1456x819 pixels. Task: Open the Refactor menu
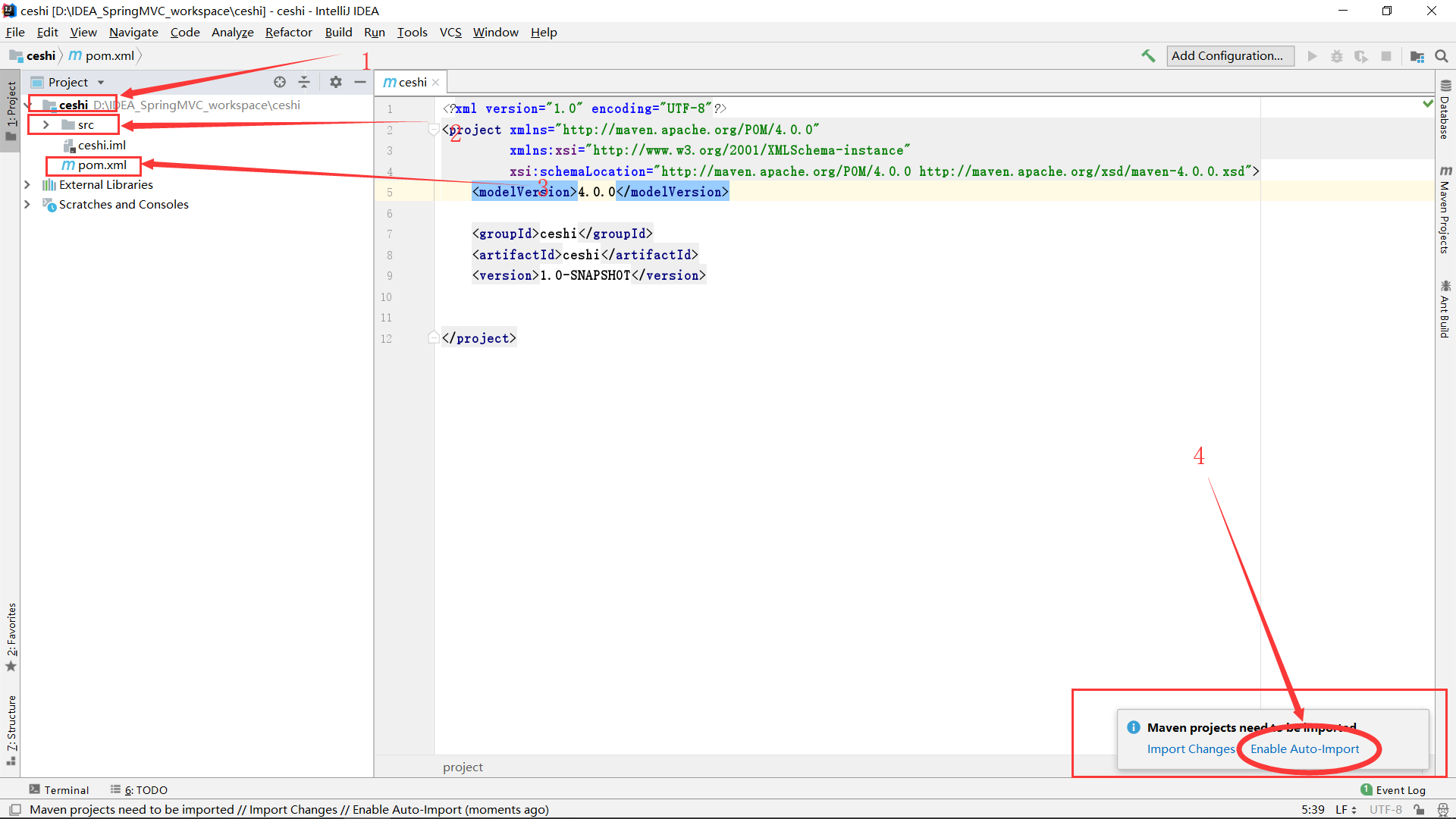tap(288, 32)
